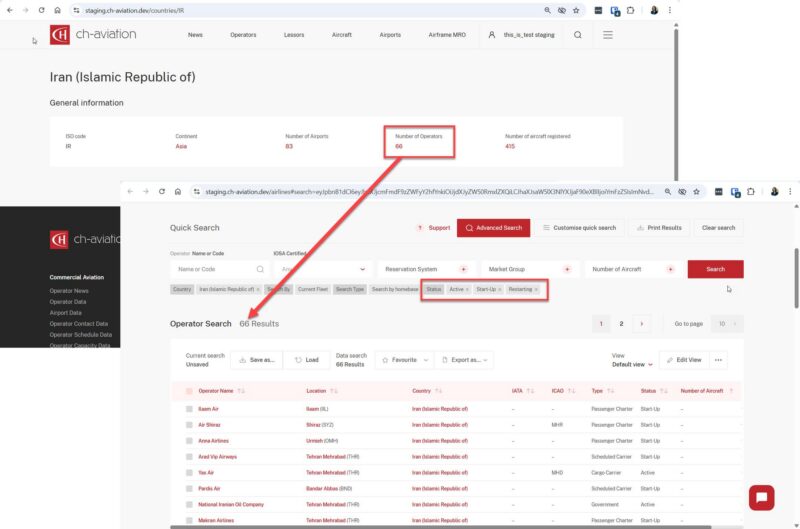Image resolution: width=800 pixels, height=529 pixels.
Task: Check the select-all checkbox in table header
Action: [x=189, y=391]
